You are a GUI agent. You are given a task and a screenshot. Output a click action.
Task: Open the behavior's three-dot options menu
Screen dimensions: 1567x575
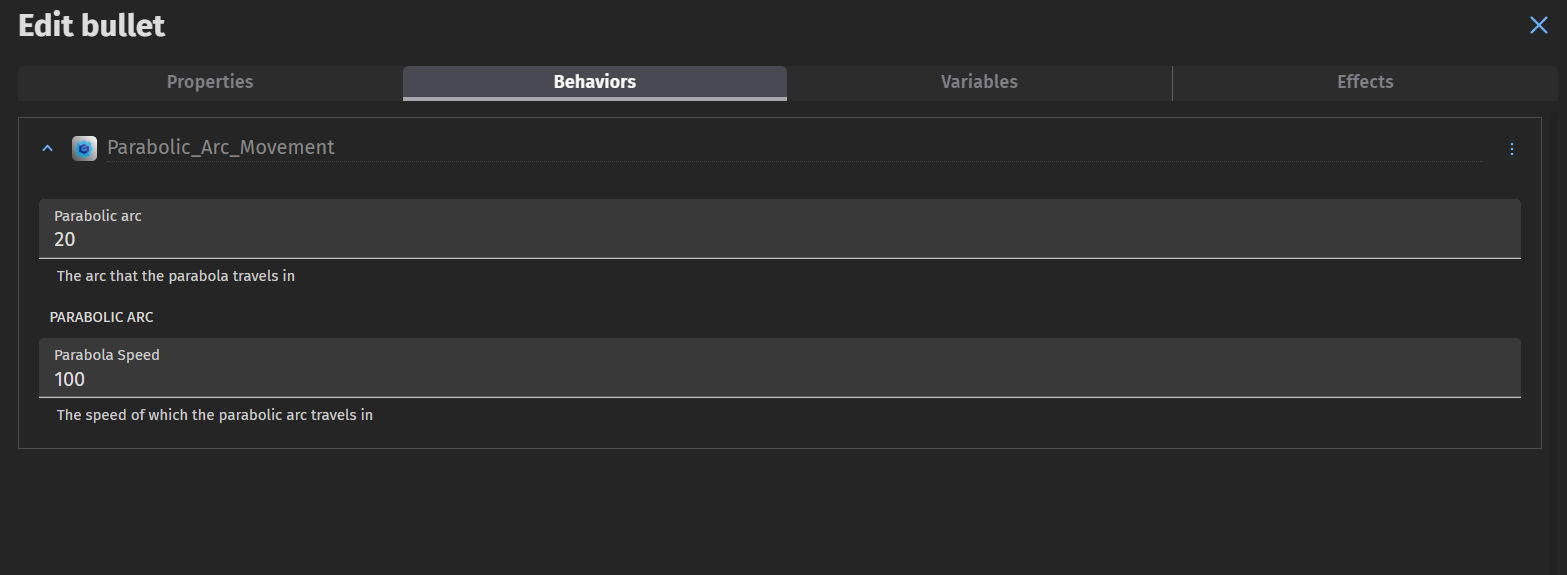coord(1511,149)
